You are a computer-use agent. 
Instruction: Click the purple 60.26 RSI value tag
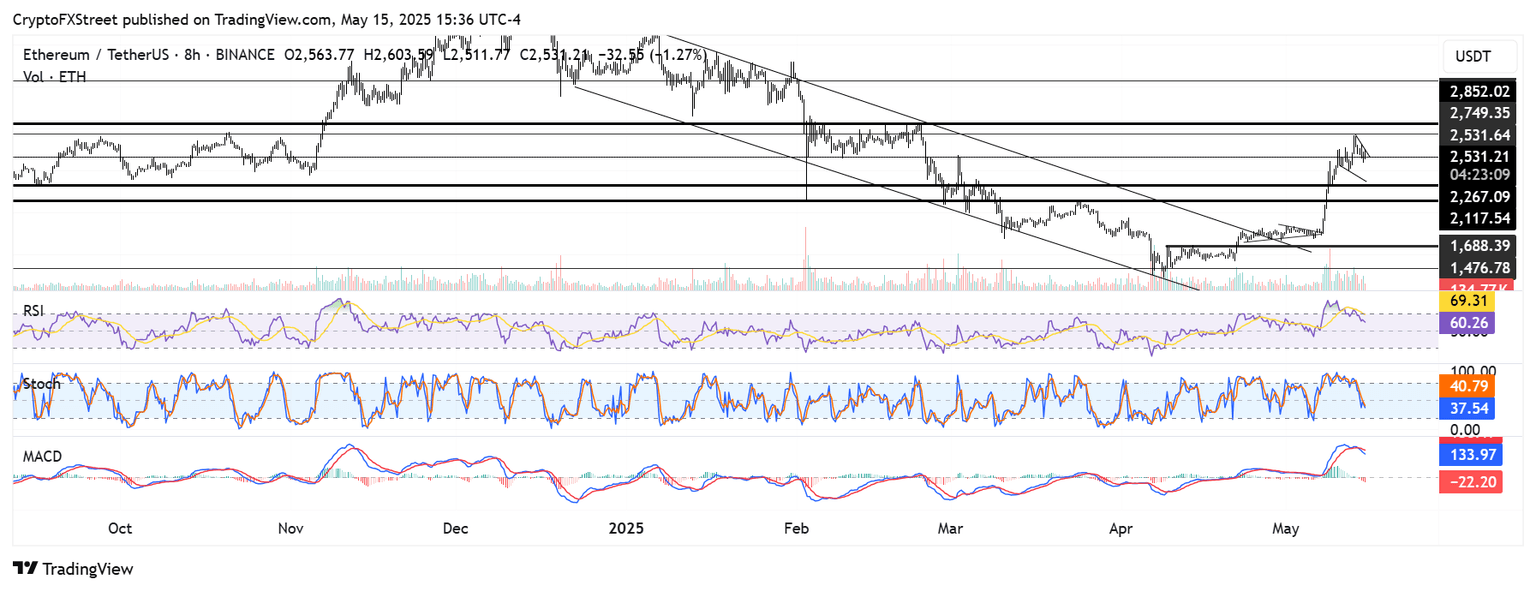(x=1469, y=322)
